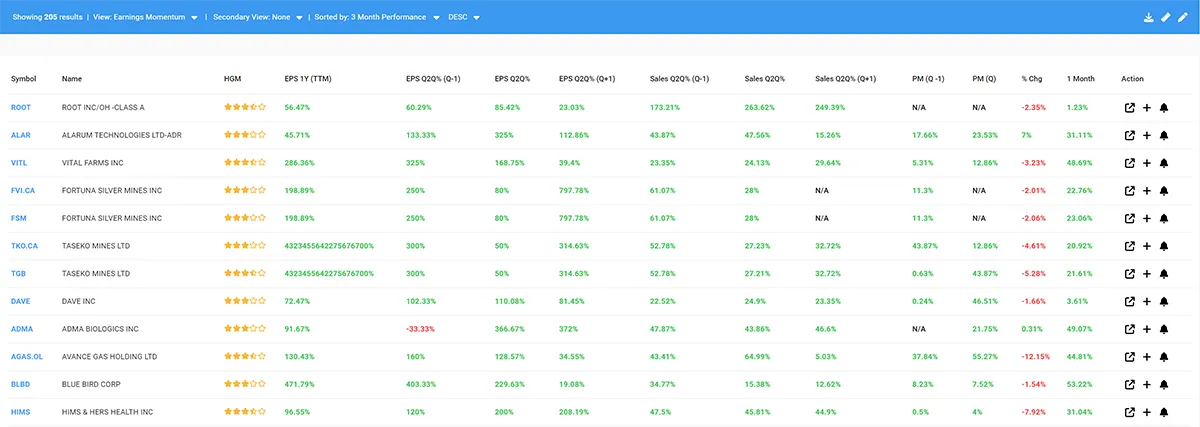Screen dimensions: 1200x427
Task: Click the HGM star rating for ROOT
Action: click(x=245, y=107)
